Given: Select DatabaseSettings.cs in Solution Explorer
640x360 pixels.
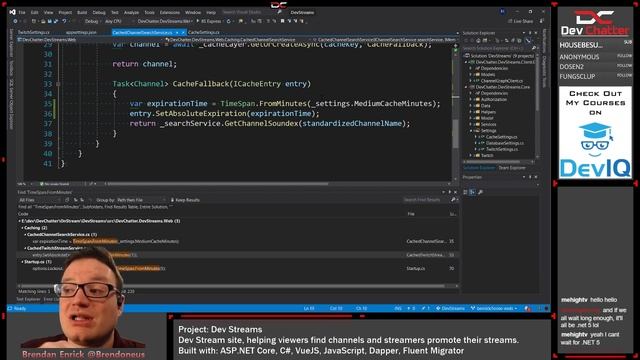Looking at the screenshot, I should 505,143.
